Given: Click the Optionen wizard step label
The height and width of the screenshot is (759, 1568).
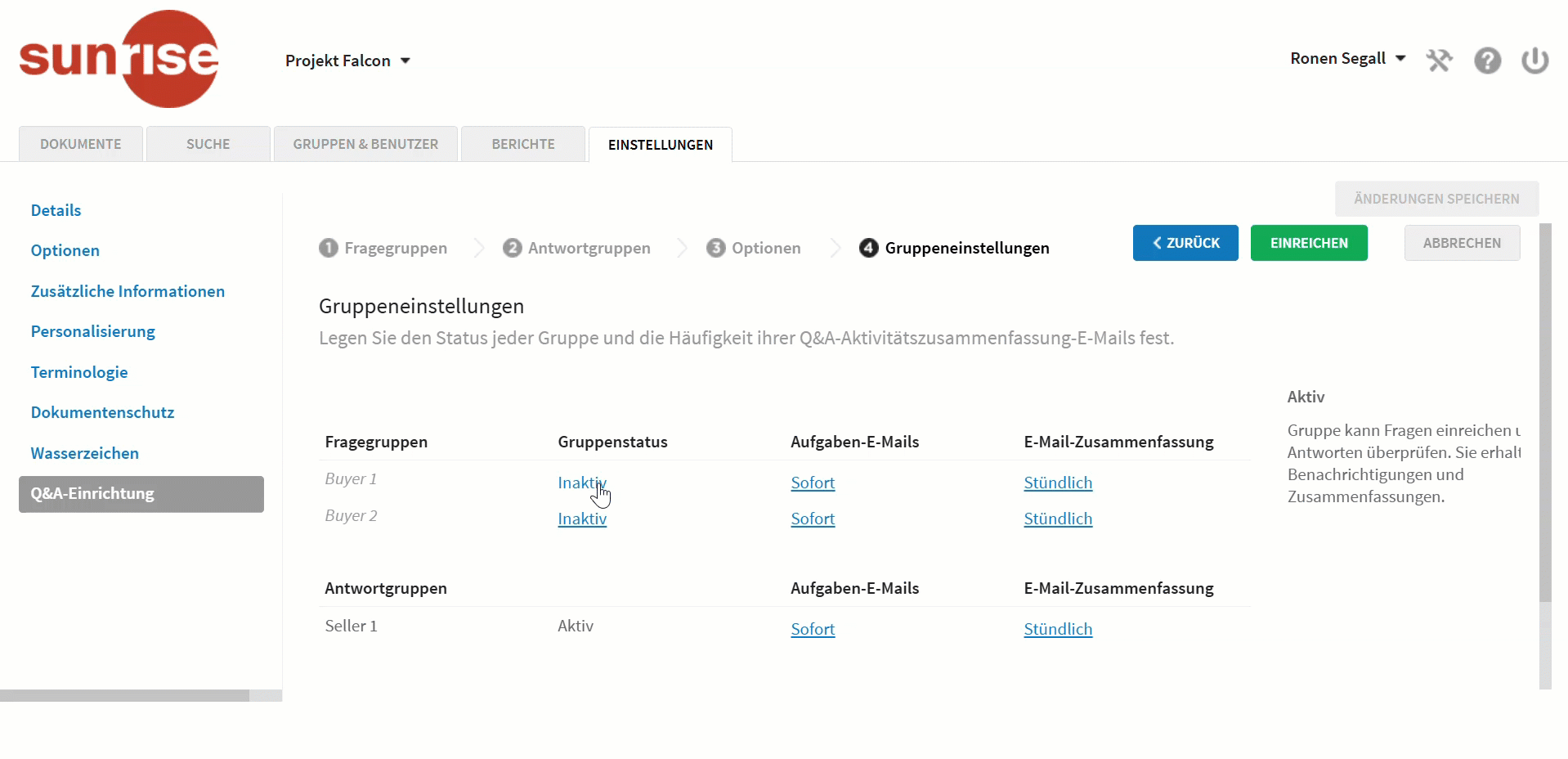Looking at the screenshot, I should [x=766, y=248].
